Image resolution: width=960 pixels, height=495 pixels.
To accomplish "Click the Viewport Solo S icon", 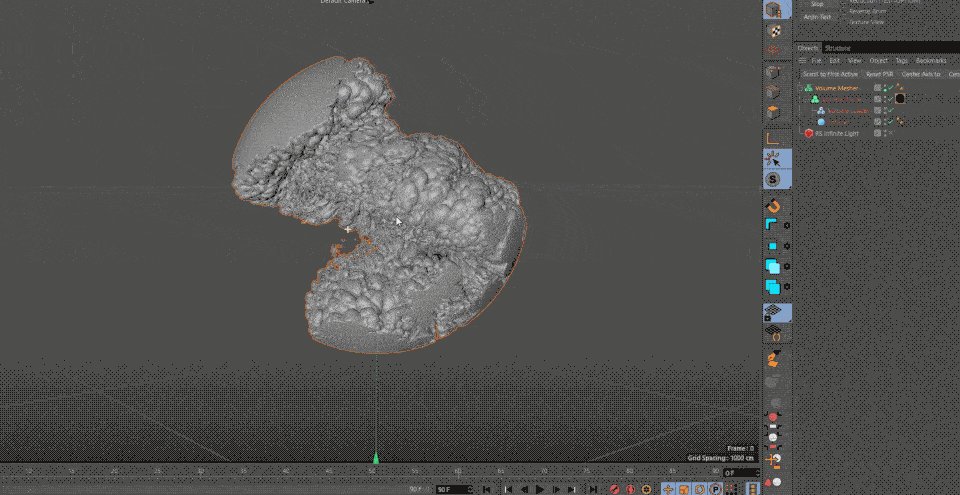I will (773, 180).
